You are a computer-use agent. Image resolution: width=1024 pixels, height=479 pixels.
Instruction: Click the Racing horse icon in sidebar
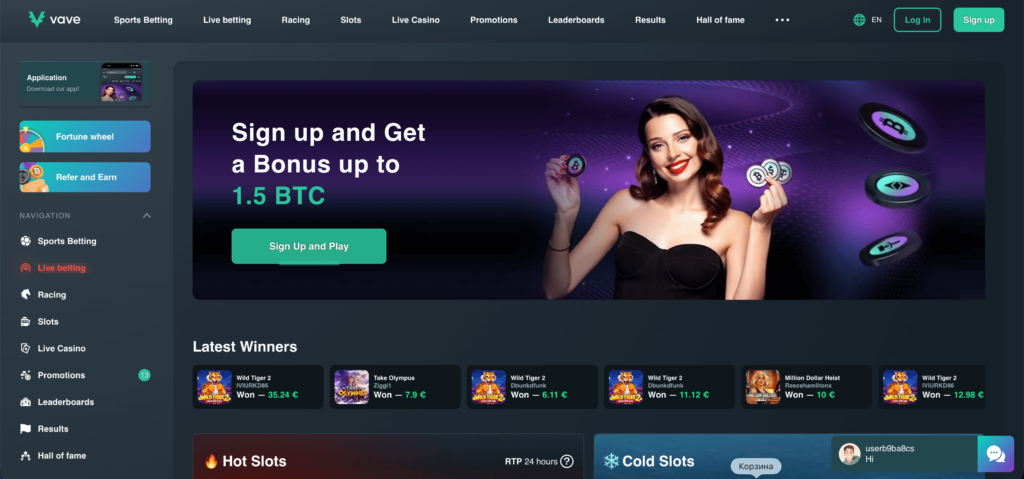pyautogui.click(x=25, y=295)
